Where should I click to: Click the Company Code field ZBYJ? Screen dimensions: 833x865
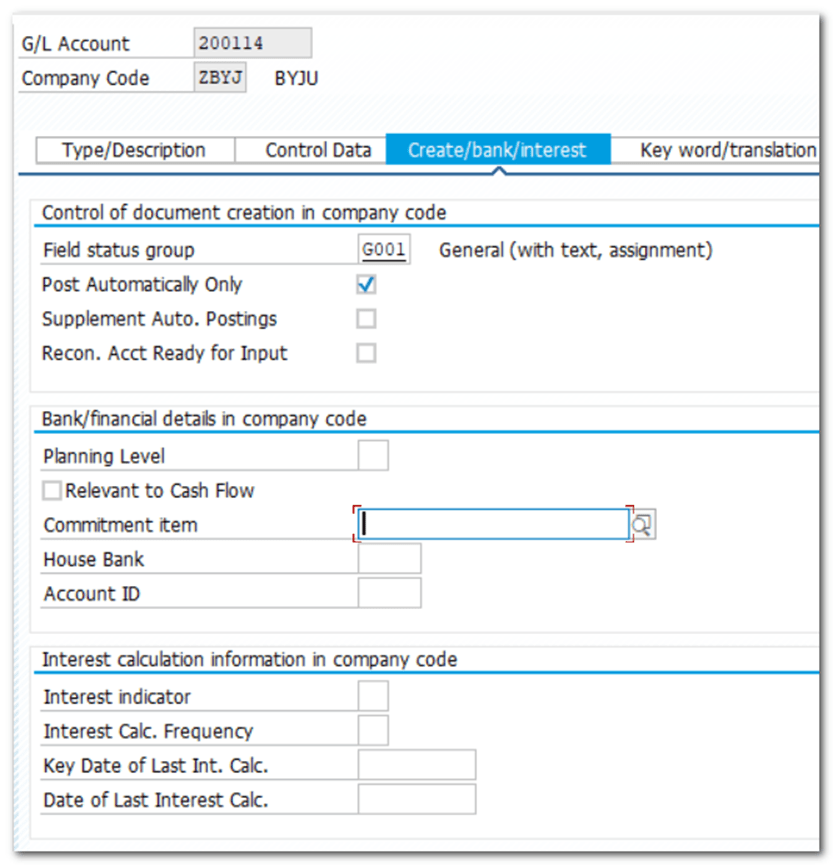[221, 78]
